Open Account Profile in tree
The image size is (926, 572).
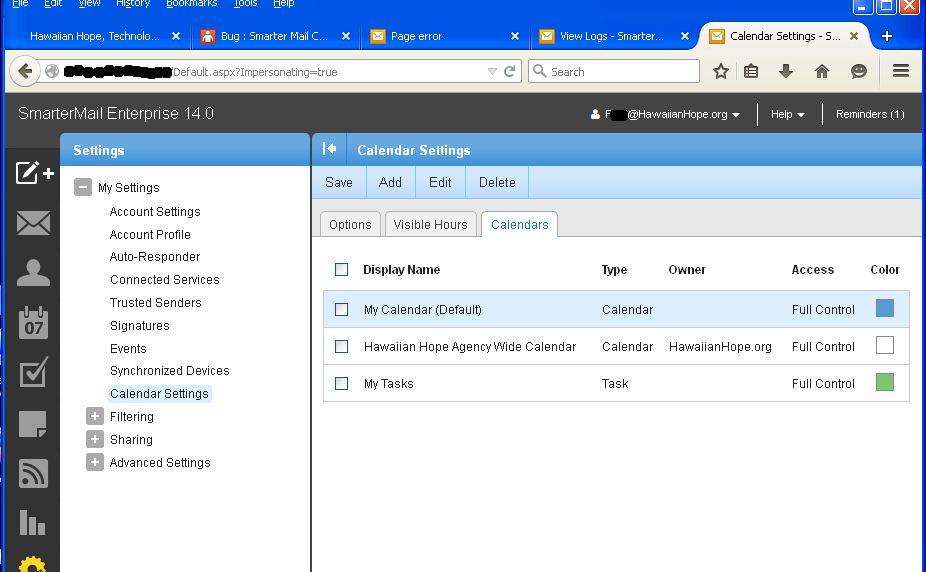[150, 234]
